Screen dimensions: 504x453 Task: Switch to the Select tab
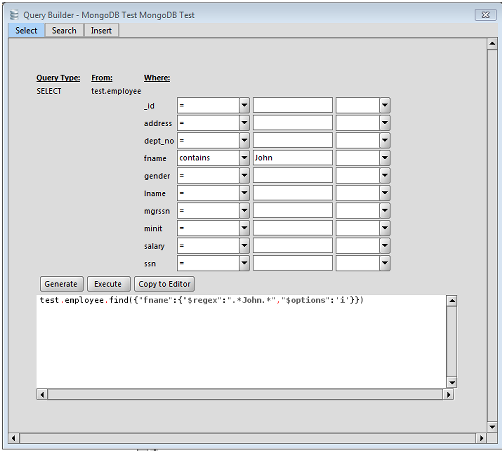click(26, 31)
